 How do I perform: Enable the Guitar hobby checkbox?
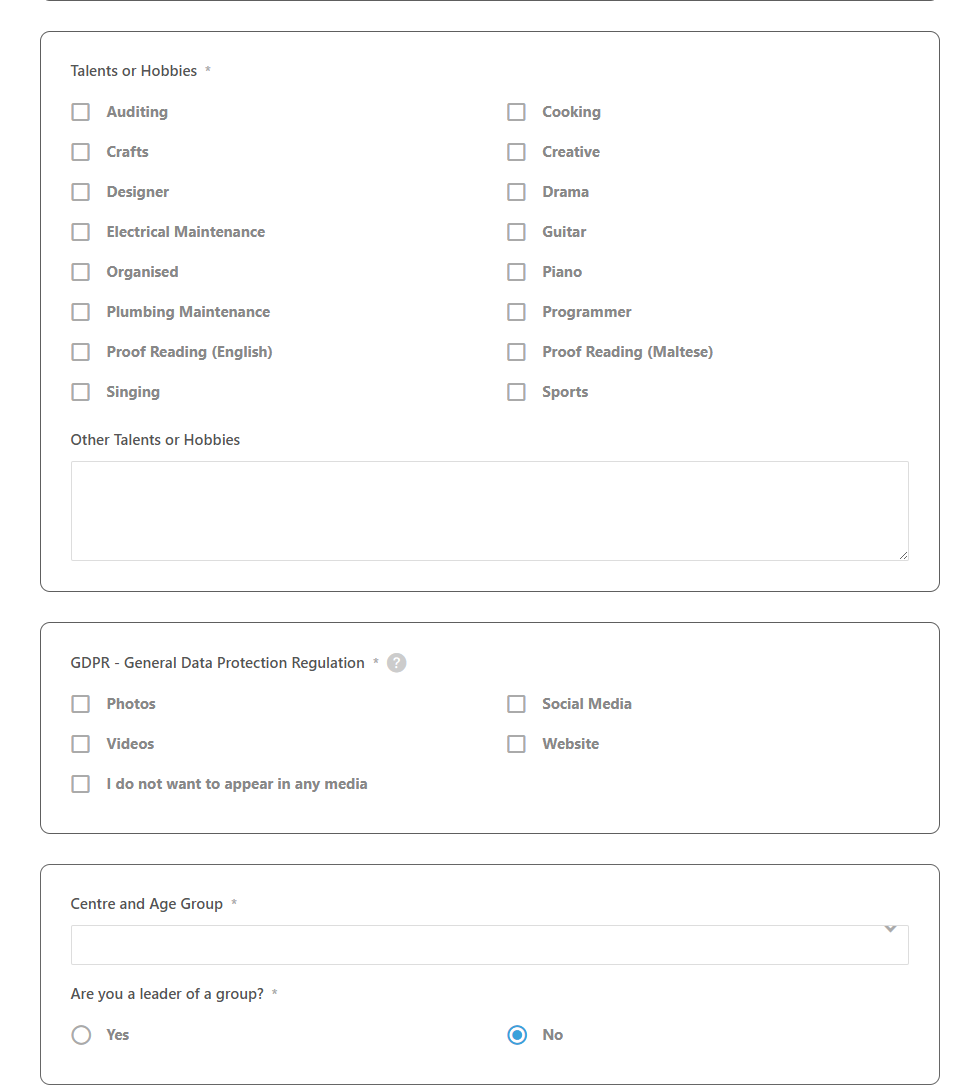point(516,232)
